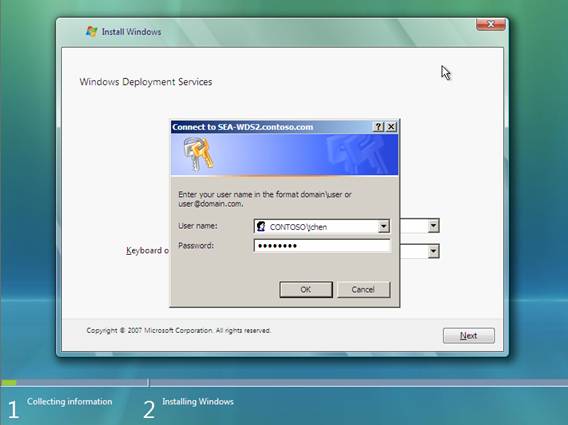Confirm credentials with the OK button
This screenshot has height=425, width=568.
[306, 289]
